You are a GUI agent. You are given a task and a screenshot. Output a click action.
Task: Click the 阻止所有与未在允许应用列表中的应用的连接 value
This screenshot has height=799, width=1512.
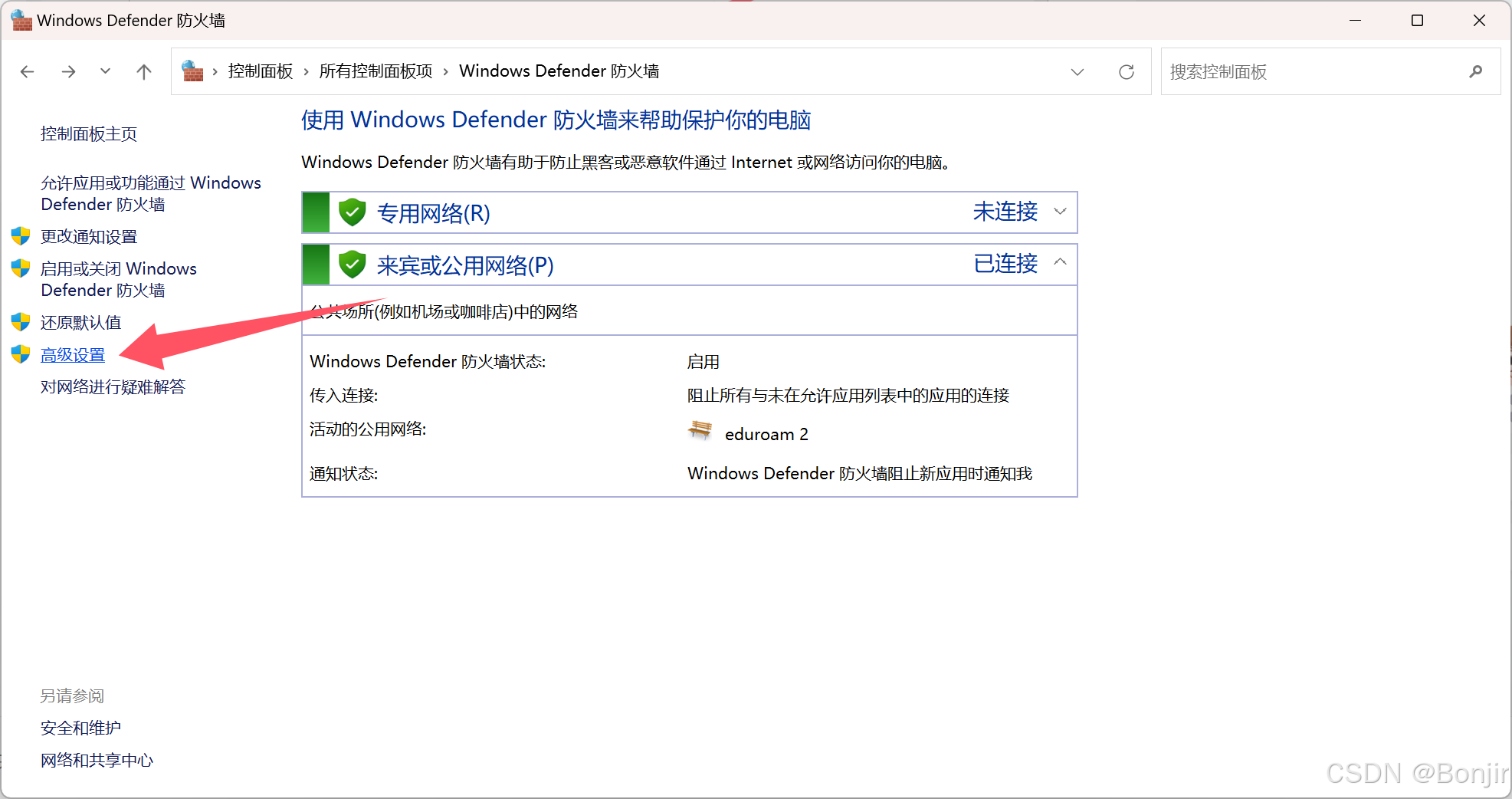click(x=848, y=396)
